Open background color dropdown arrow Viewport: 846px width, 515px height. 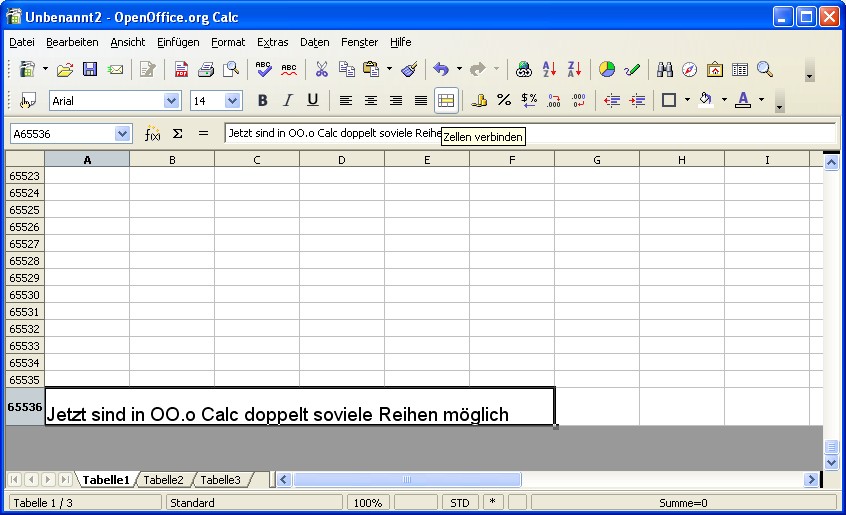click(x=724, y=101)
